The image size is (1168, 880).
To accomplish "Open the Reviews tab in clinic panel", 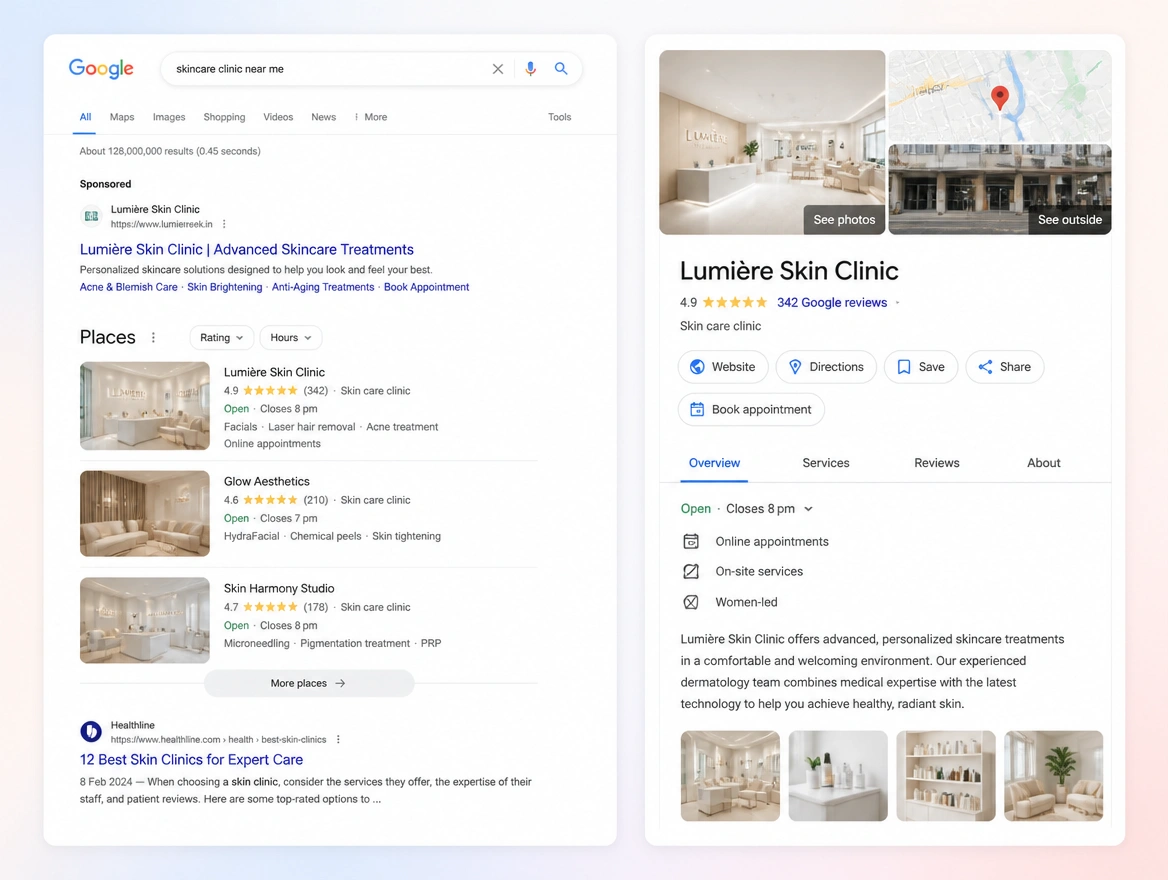I will click(936, 463).
